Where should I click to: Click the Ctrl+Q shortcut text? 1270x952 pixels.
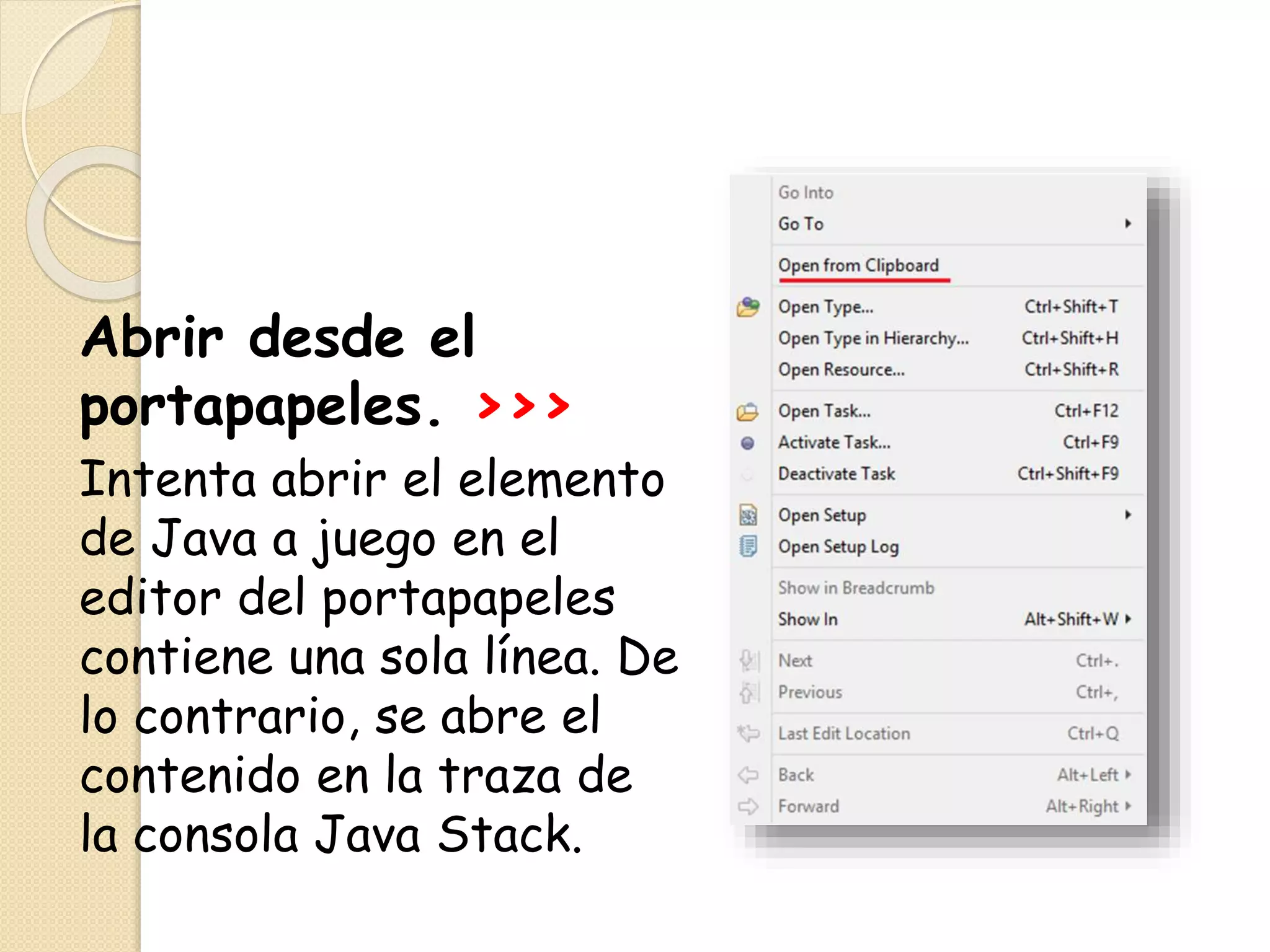tap(1093, 734)
